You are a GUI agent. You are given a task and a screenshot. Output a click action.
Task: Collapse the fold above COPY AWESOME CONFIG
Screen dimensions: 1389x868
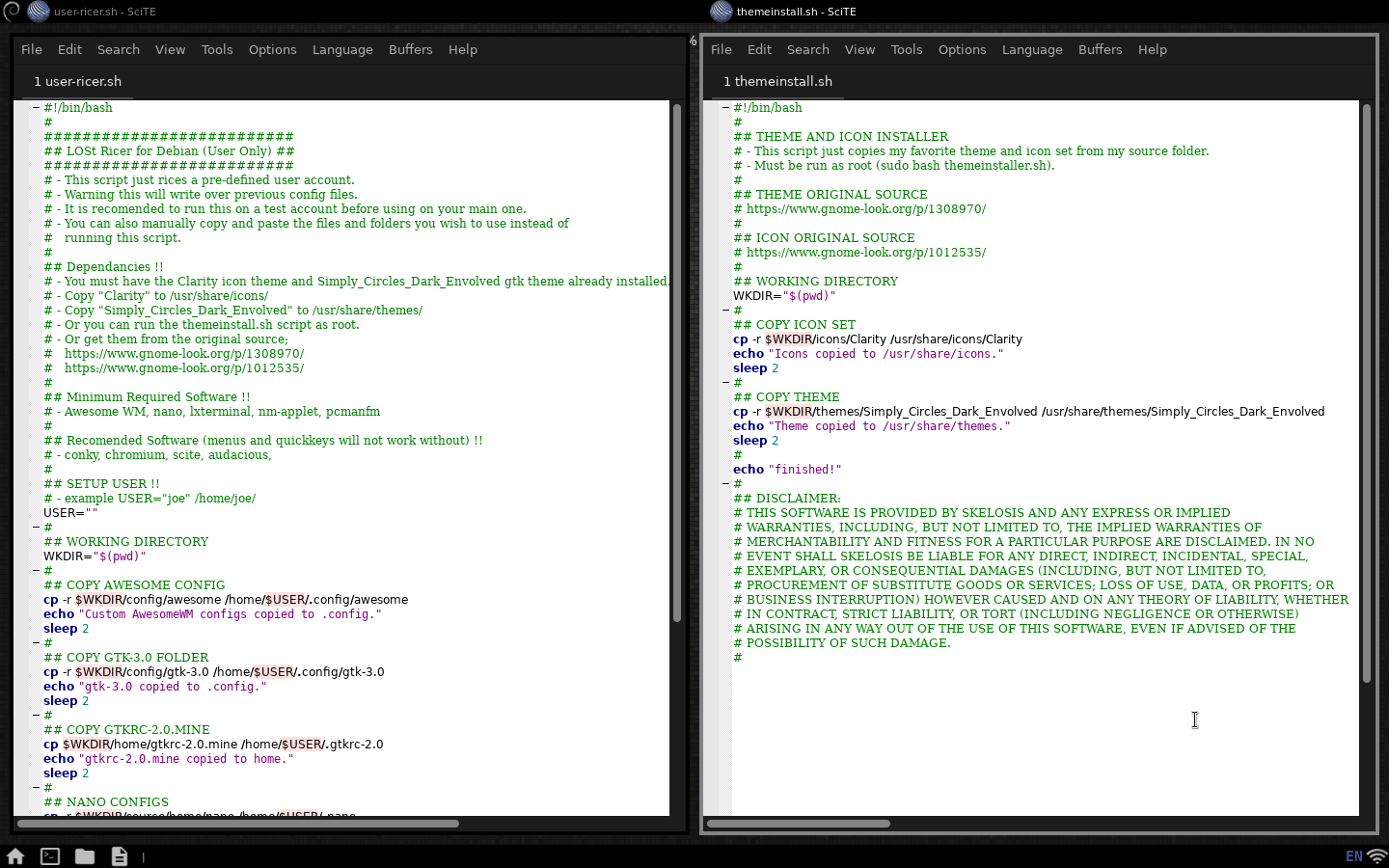click(x=36, y=571)
